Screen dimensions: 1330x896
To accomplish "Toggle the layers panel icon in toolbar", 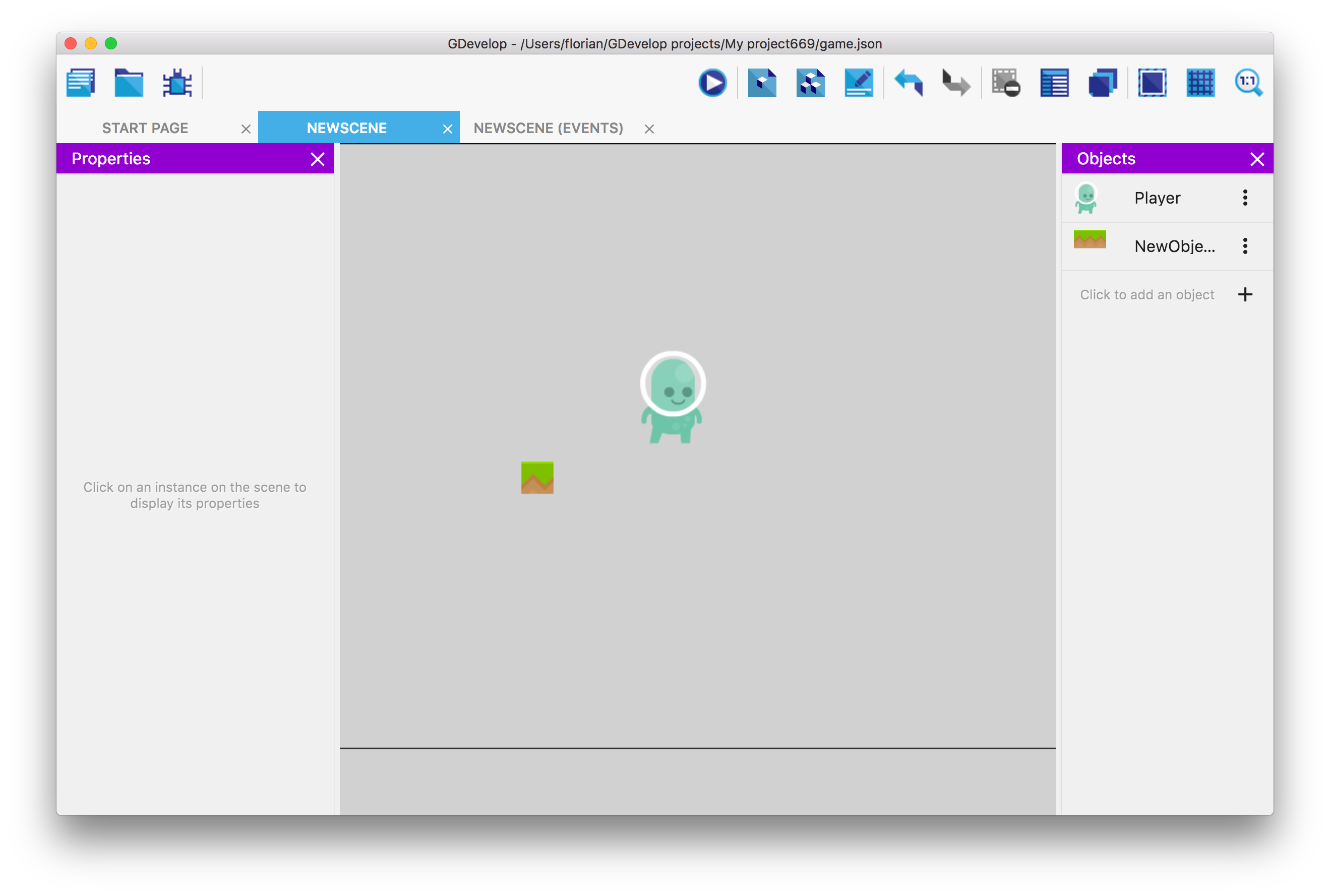I will [x=1102, y=82].
